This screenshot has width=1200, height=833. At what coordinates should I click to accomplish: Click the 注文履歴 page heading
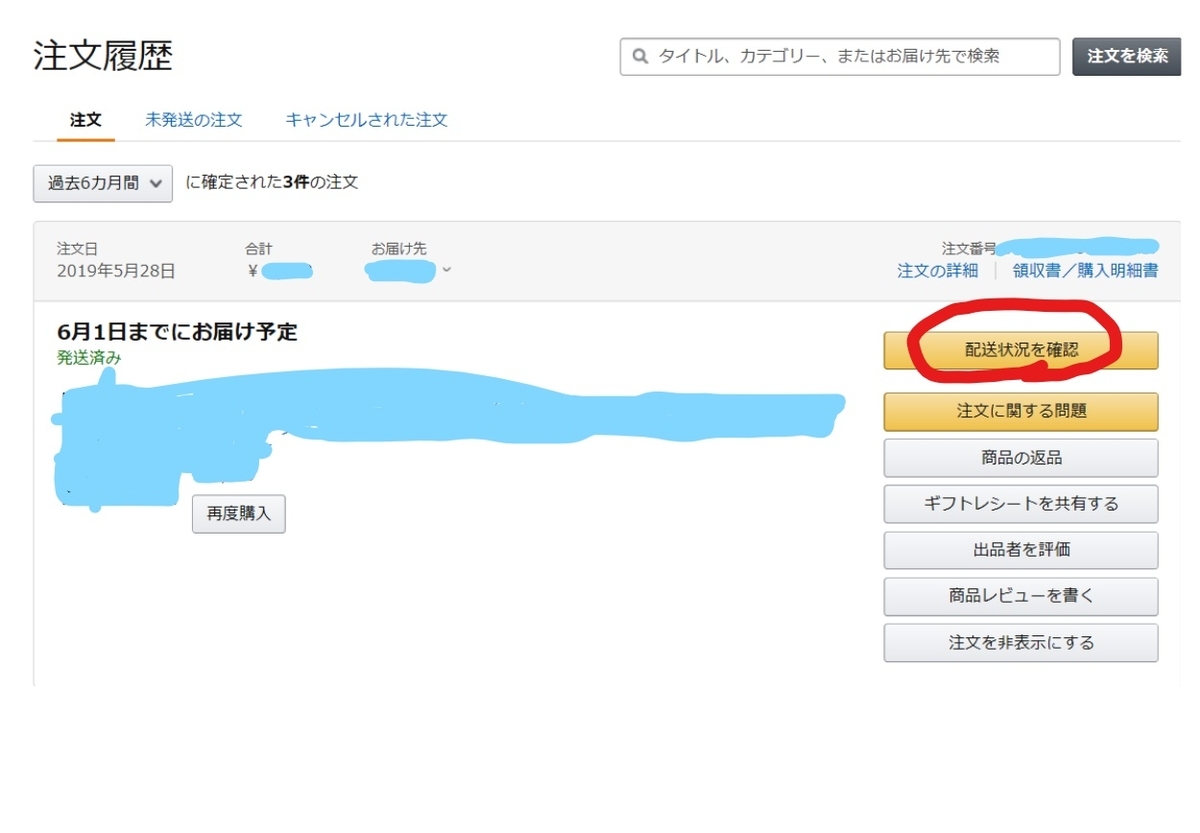tap(103, 56)
